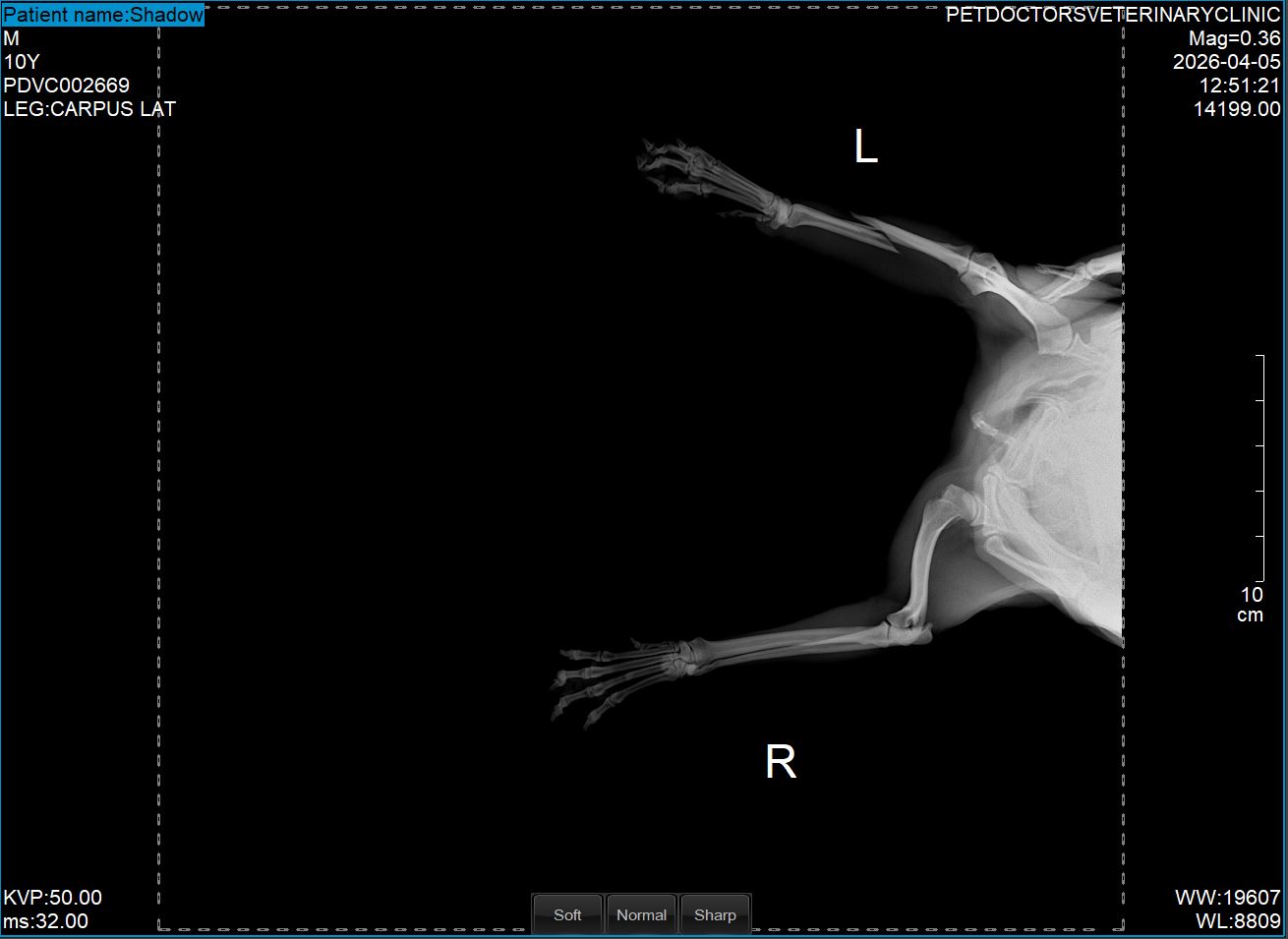This screenshot has width=1288, height=939.
Task: Click the WW:19607 window width value
Action: (x=1228, y=898)
